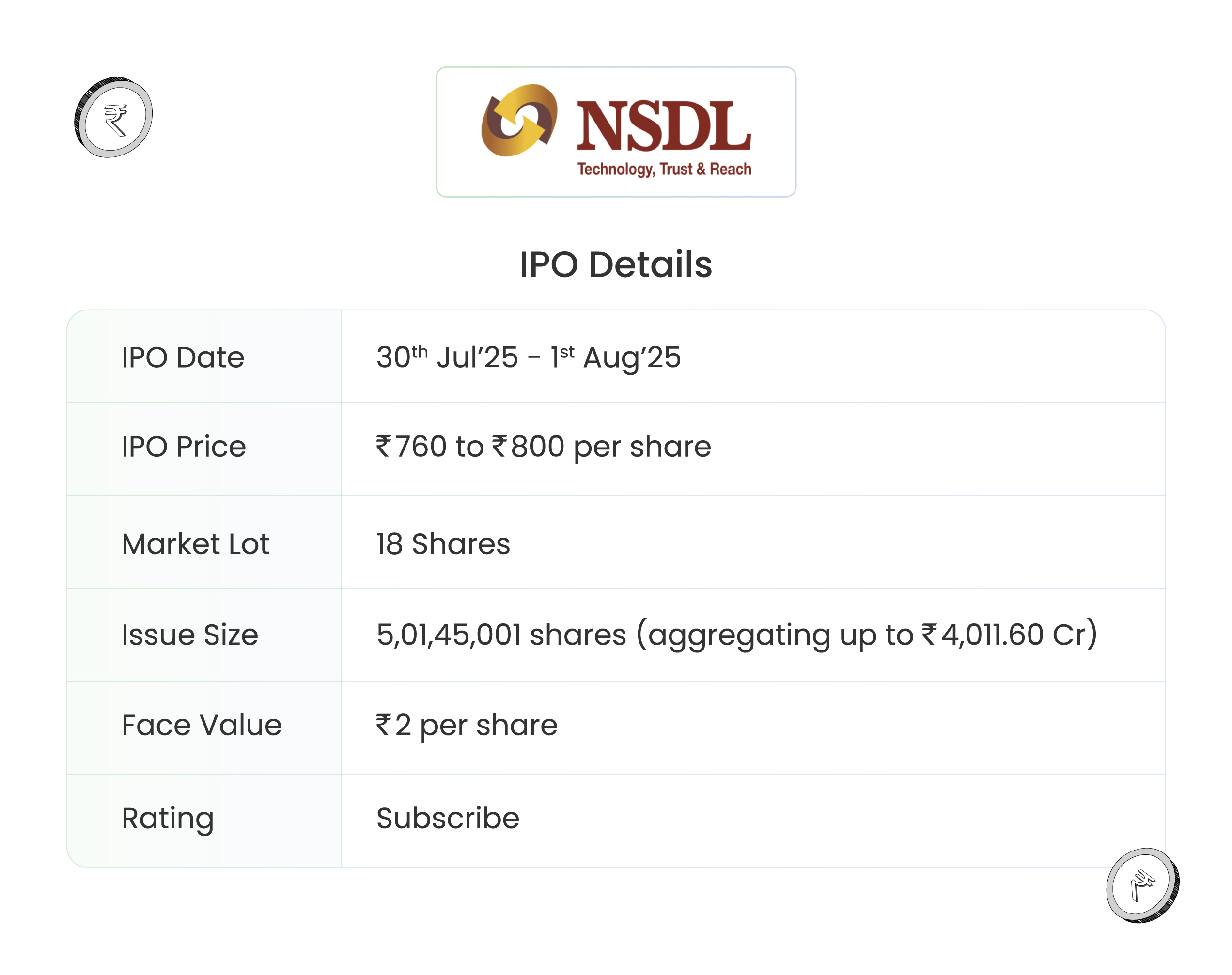The height and width of the screenshot is (975, 1232).
Task: Click the "Technology, Trust & Reach" tagline
Action: click(664, 169)
